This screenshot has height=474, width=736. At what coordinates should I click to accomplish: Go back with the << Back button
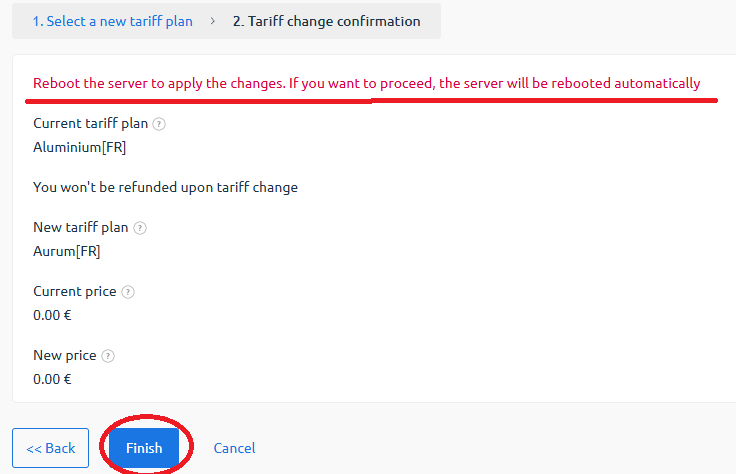click(x=51, y=448)
